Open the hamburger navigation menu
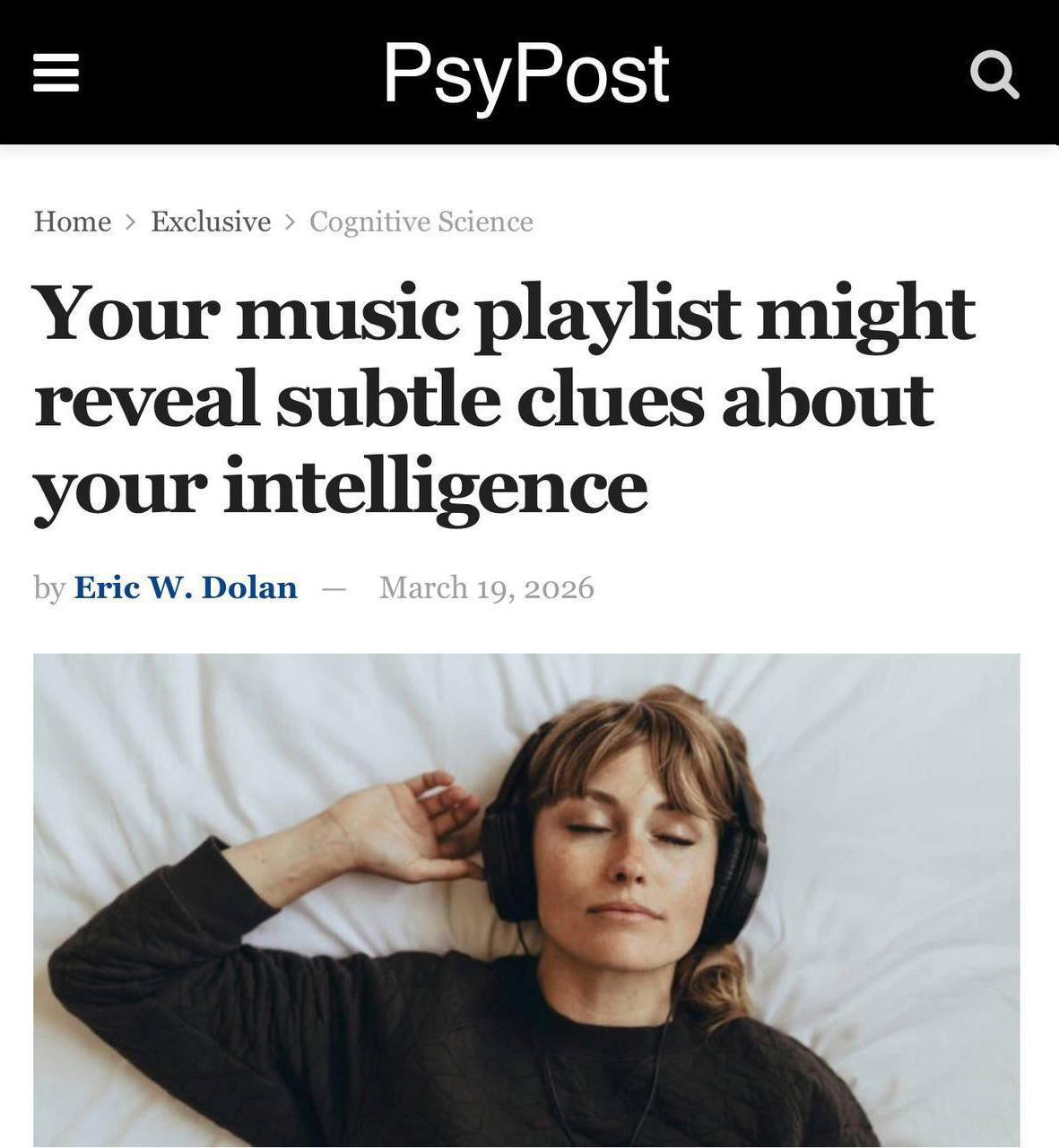This screenshot has width=1059, height=1148. point(56,73)
